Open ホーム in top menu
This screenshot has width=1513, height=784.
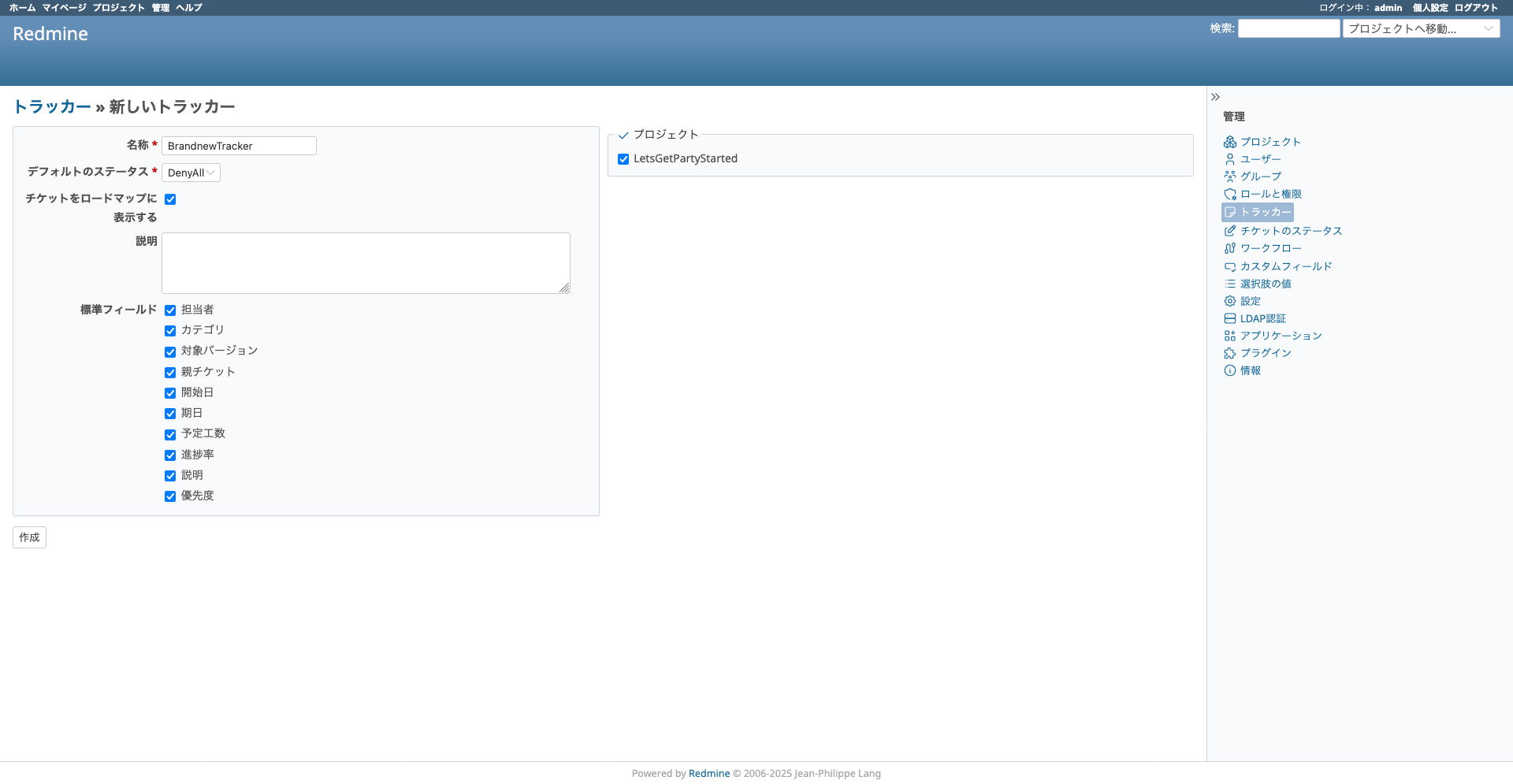pyautogui.click(x=22, y=8)
